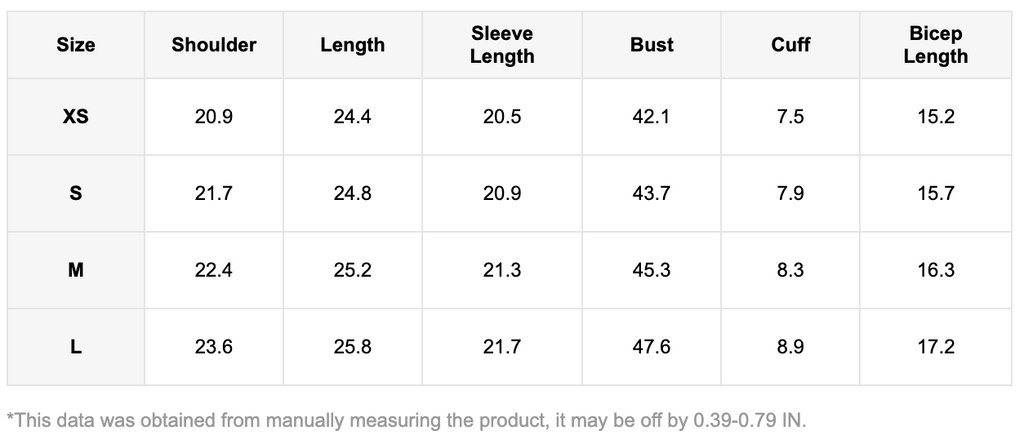Screen dimensions: 1024x444
Task: Click the XS cuff value 7.5
Action: tap(790, 117)
